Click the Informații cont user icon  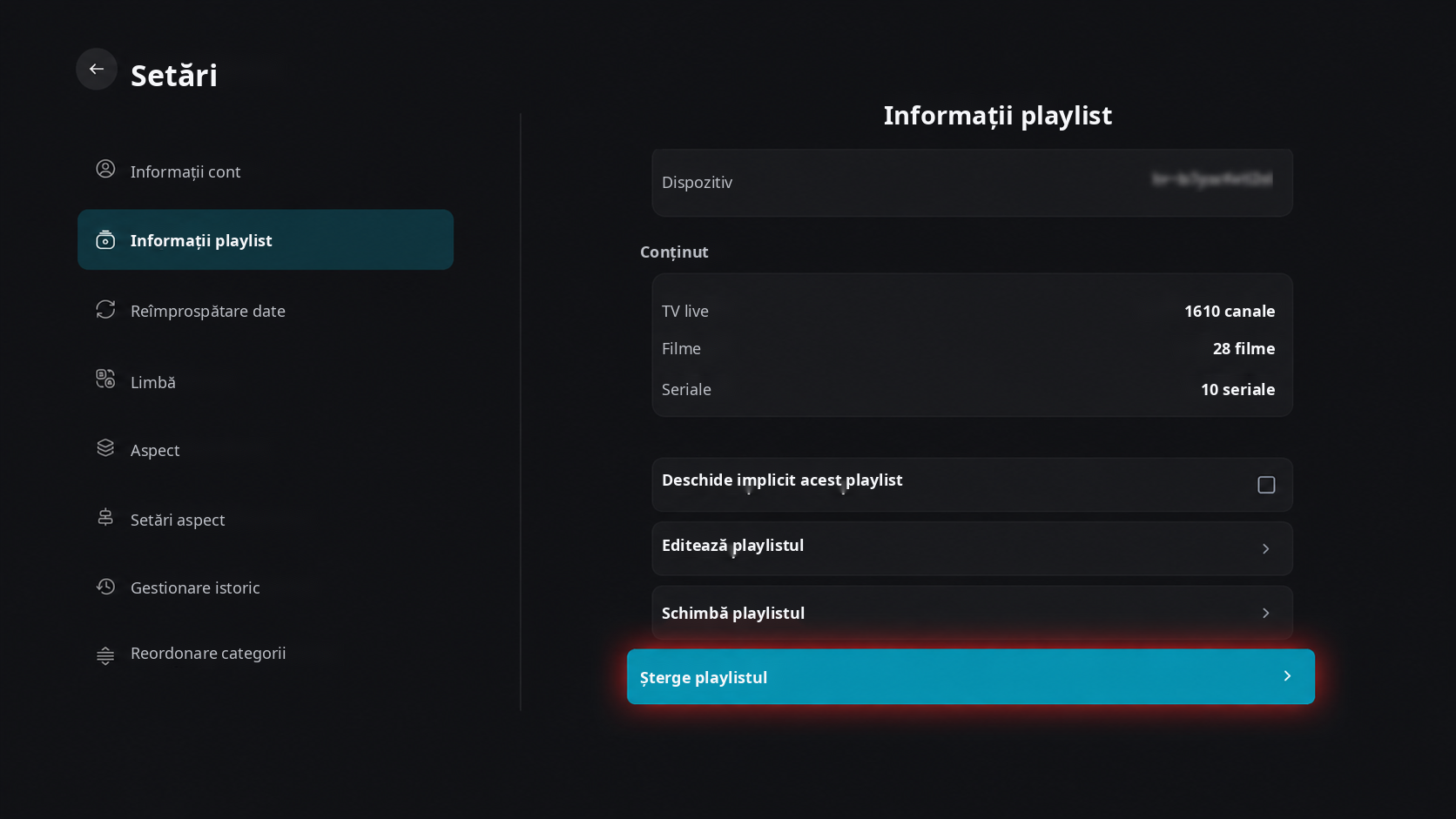click(x=105, y=169)
